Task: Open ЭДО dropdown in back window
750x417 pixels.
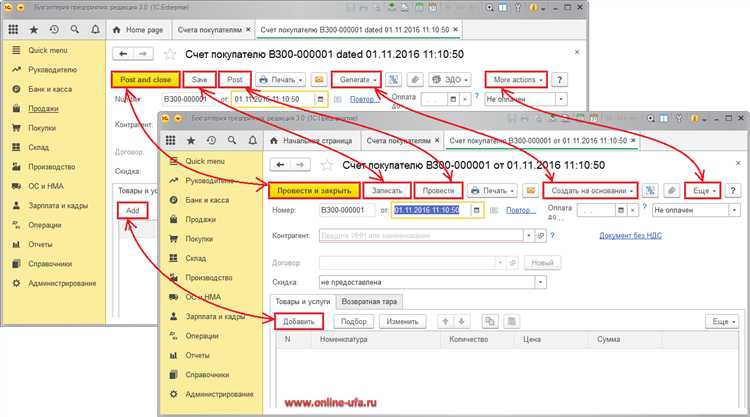Action: (x=450, y=79)
